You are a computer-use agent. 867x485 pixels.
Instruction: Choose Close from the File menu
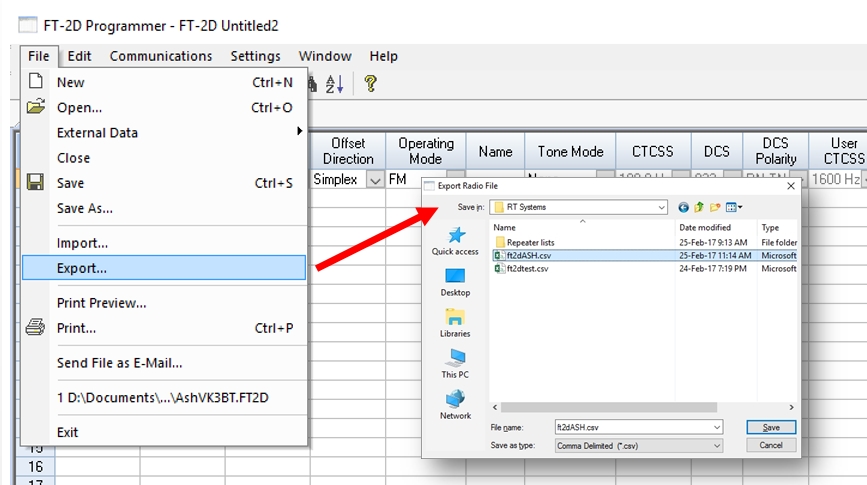[164, 158]
